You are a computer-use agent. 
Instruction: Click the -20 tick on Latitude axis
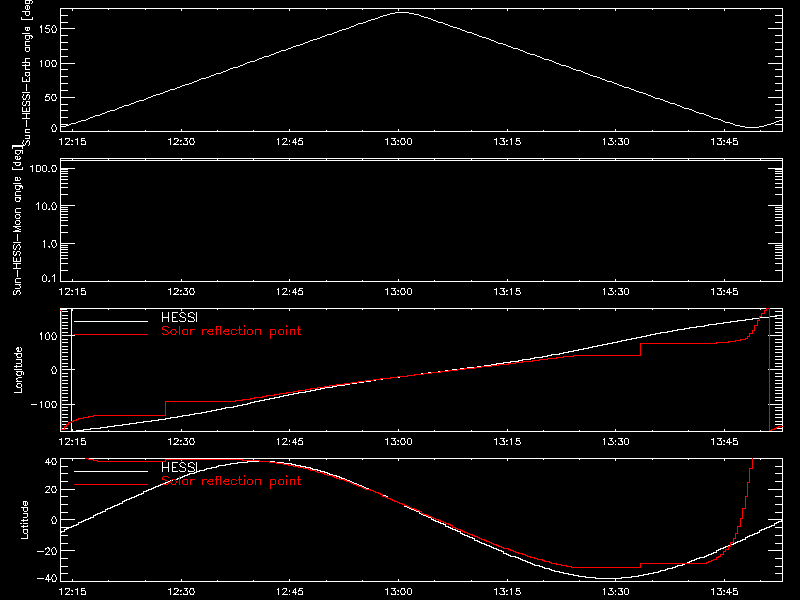pos(47,551)
